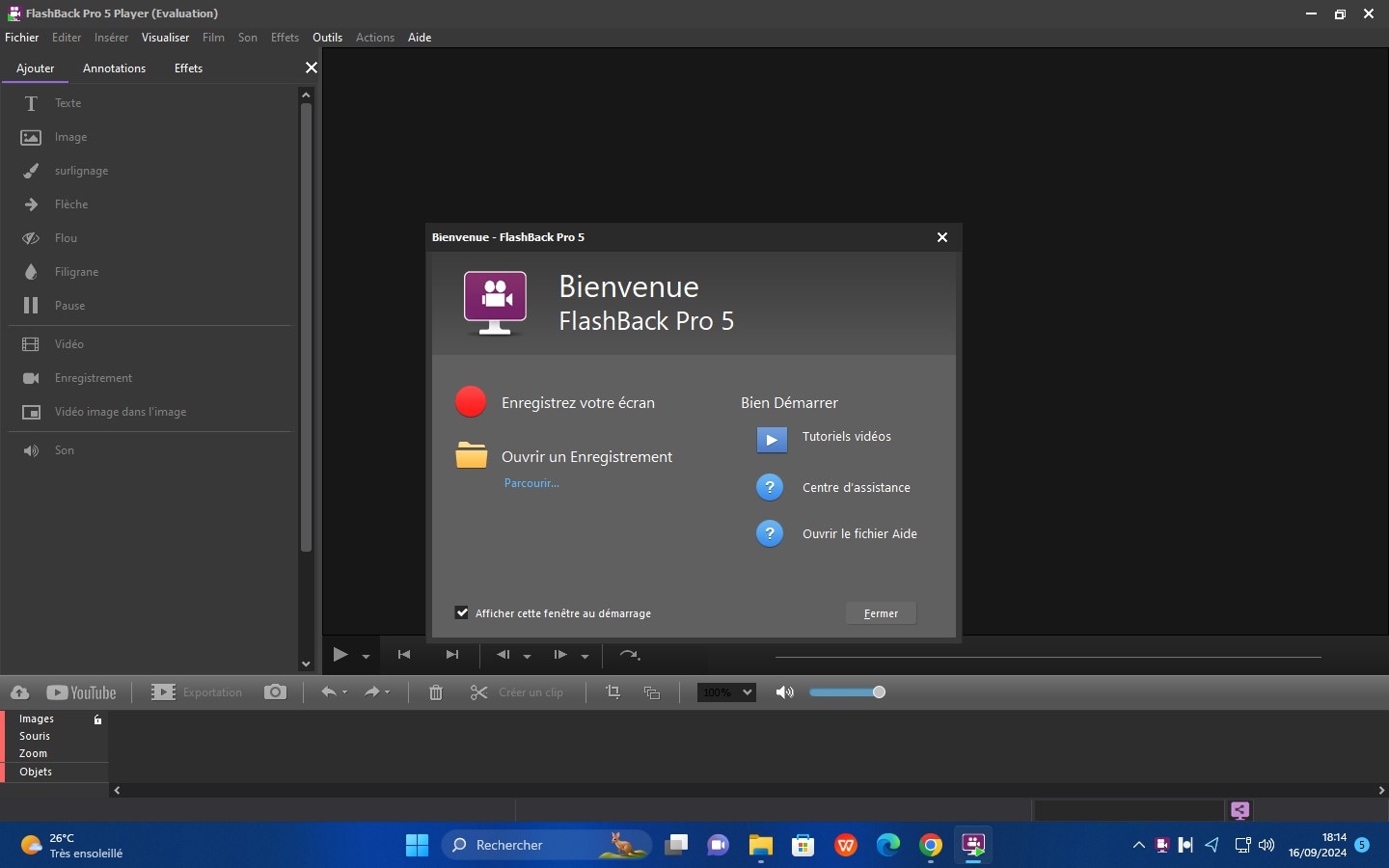Step forward one frame
Viewport: 1389px width, 868px height.
pos(560,655)
